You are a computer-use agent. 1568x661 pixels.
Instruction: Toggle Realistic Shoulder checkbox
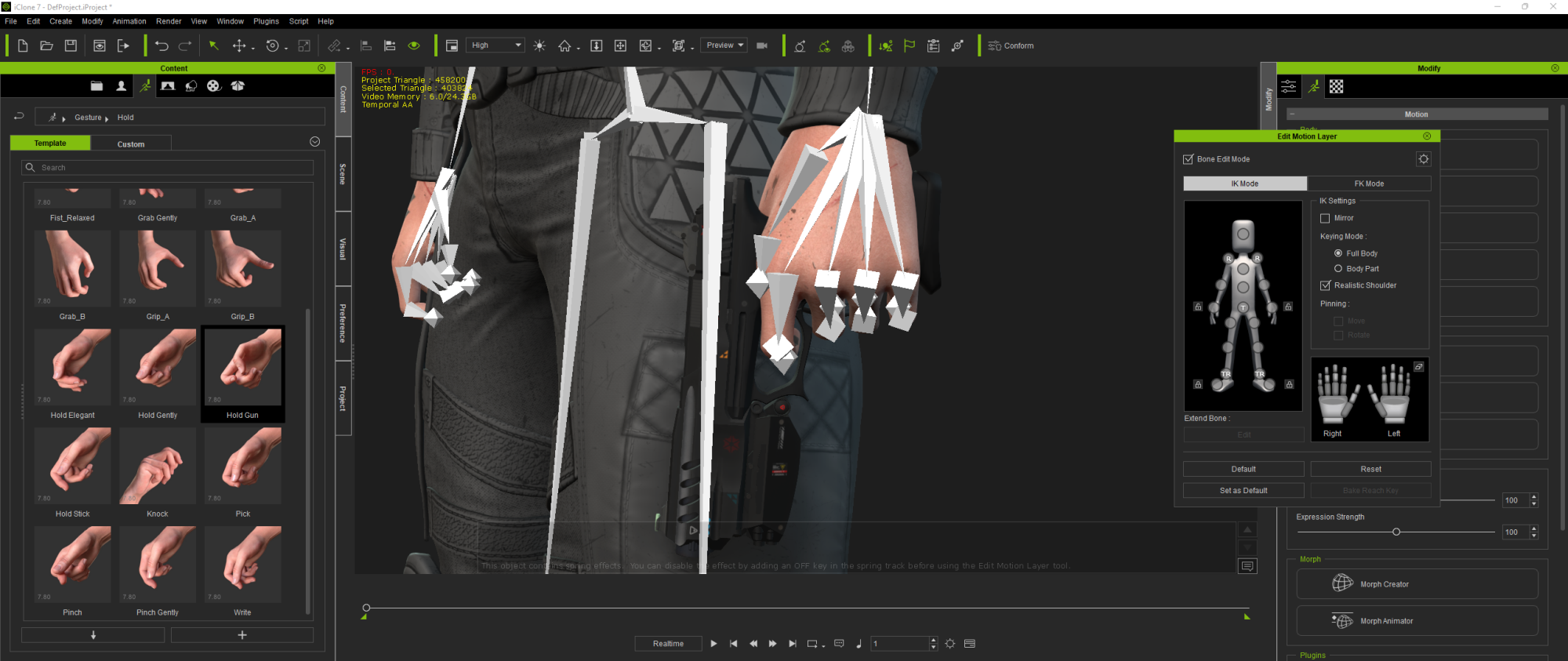(x=1325, y=285)
